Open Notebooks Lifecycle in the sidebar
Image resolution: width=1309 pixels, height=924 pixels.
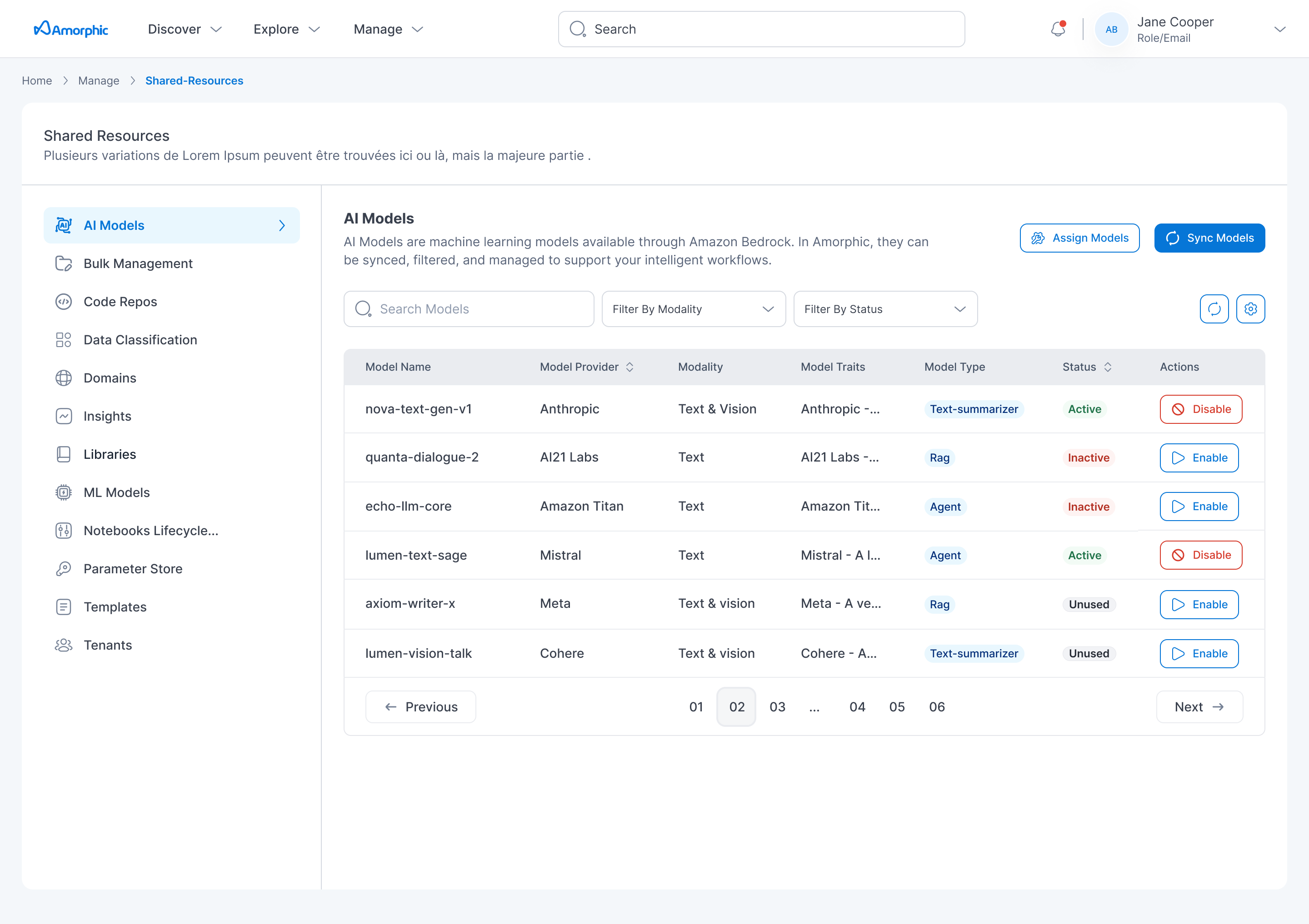coord(150,530)
